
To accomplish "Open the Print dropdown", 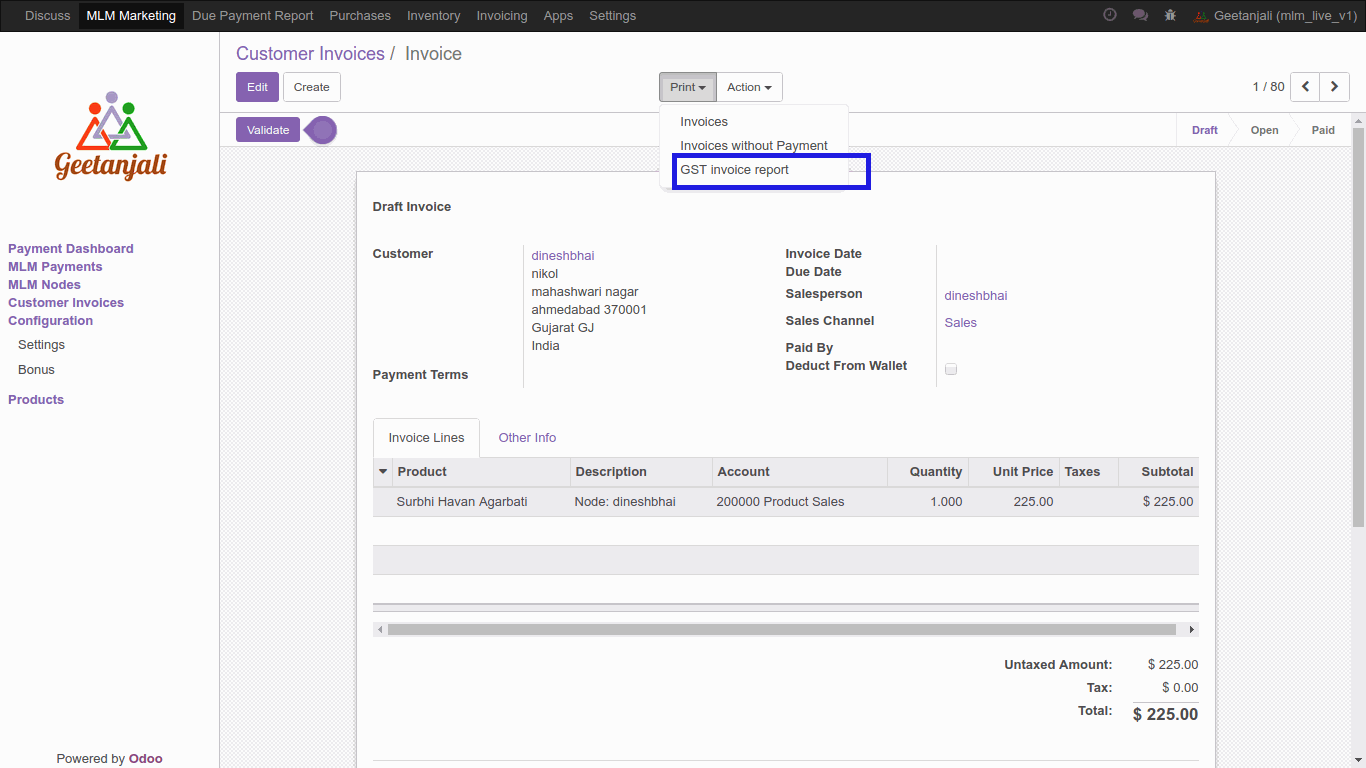I will pyautogui.click(x=687, y=87).
